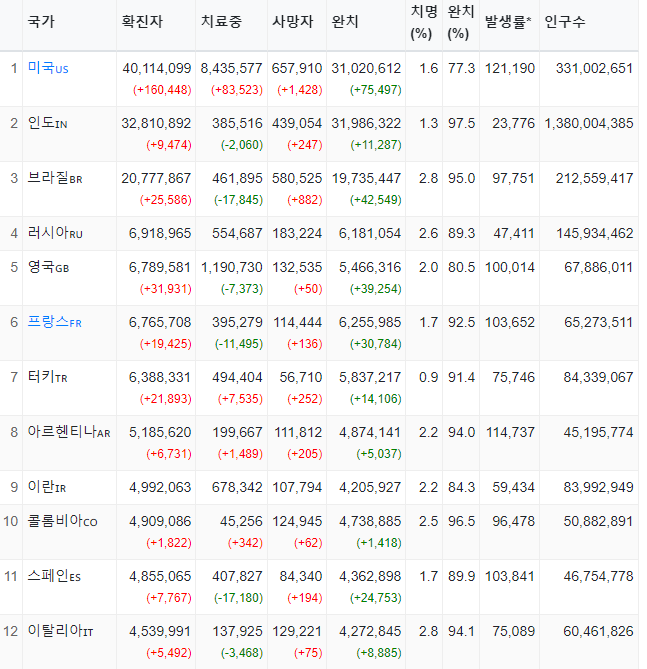Screen dimensions: 647x669
Task: Sort by the 인구수 column header
Action: click(x=565, y=21)
